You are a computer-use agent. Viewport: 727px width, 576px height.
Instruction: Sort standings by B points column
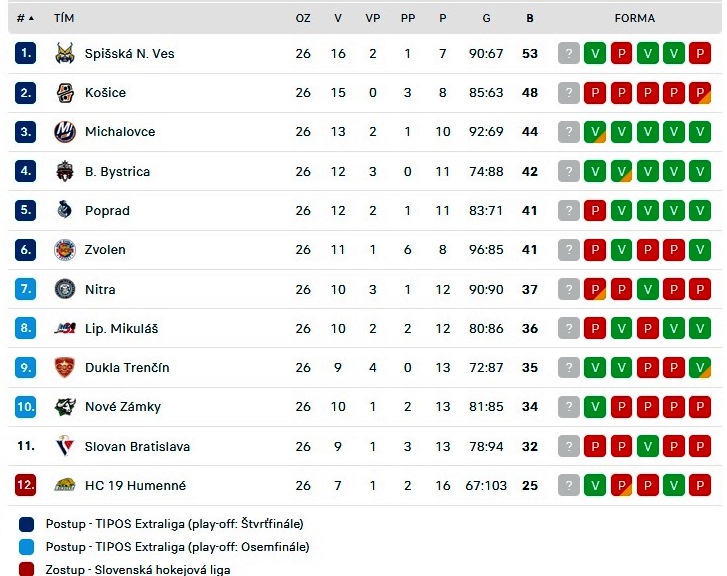pos(530,18)
